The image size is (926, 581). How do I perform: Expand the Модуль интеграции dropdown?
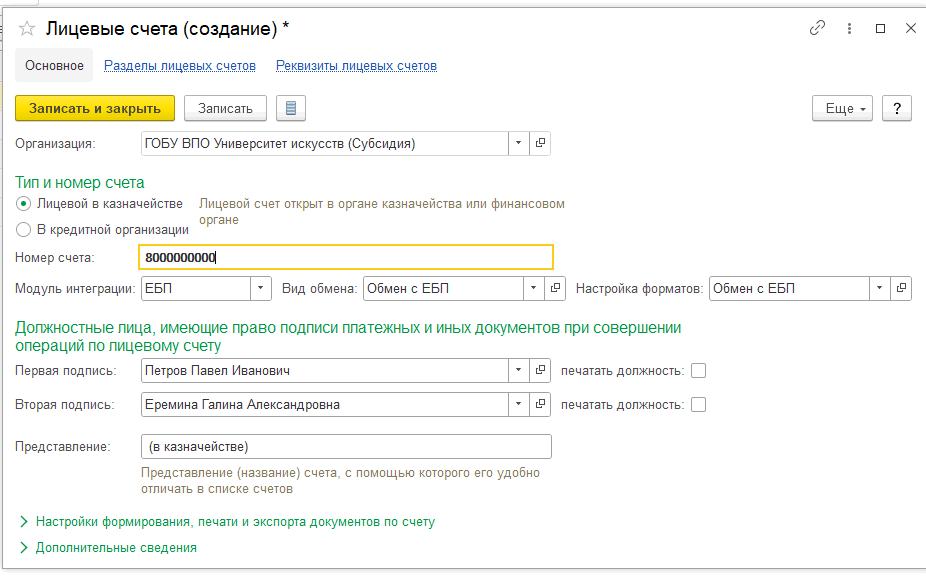(x=260, y=288)
